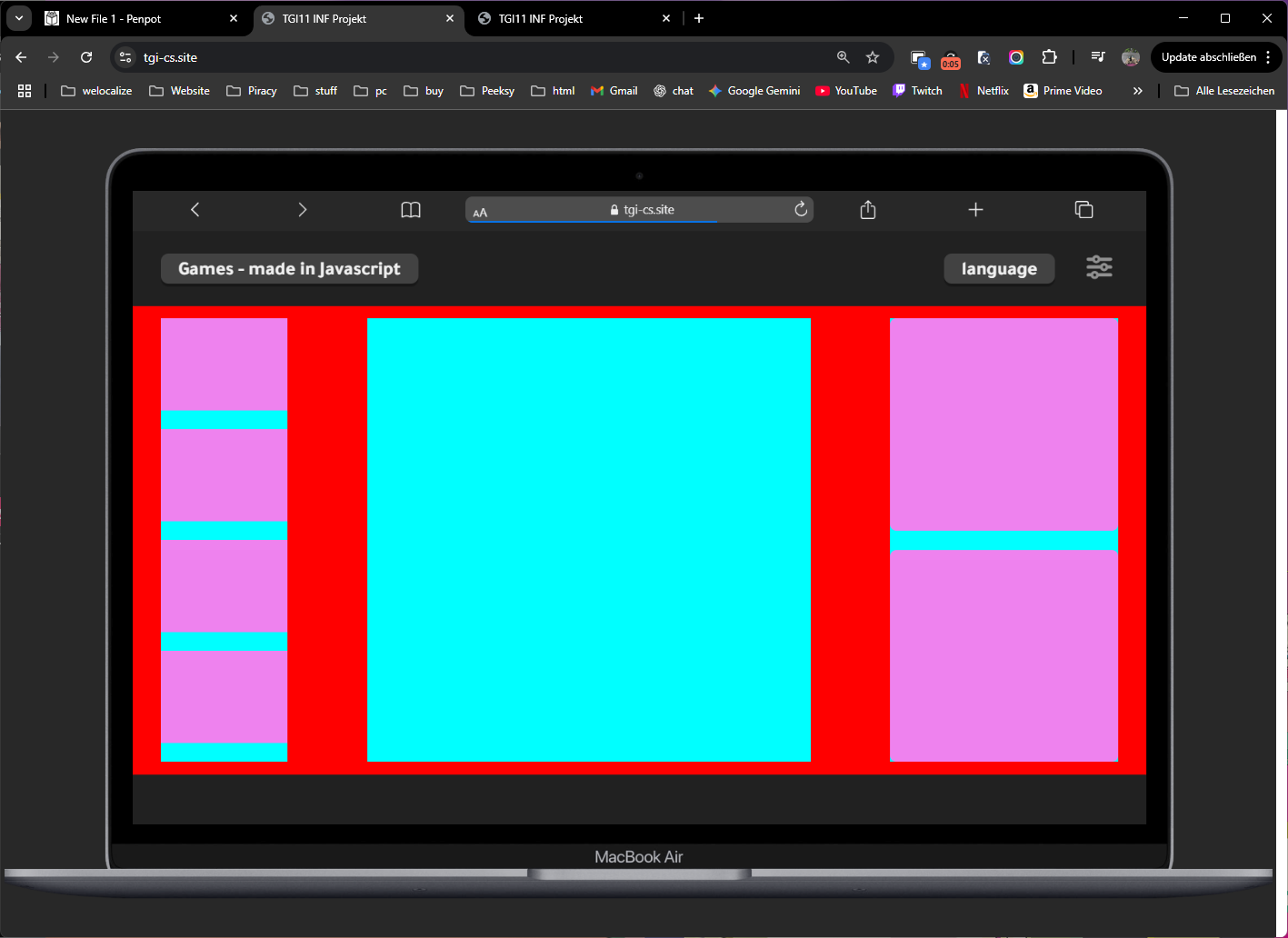Click the language button
Screen dimensions: 1288x938
pos(999,269)
